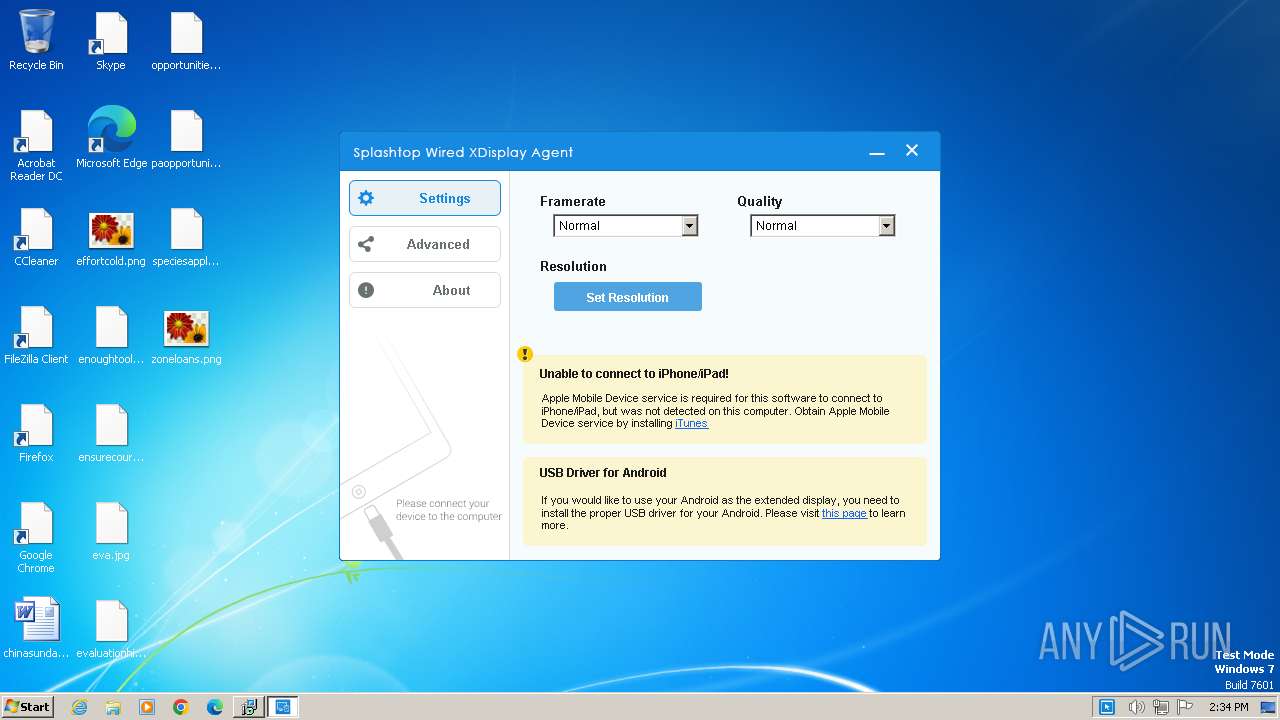1280x720 pixels.
Task: Minimize the Splashtop Wired XDisplay Agent window
Action: pyautogui.click(x=877, y=152)
